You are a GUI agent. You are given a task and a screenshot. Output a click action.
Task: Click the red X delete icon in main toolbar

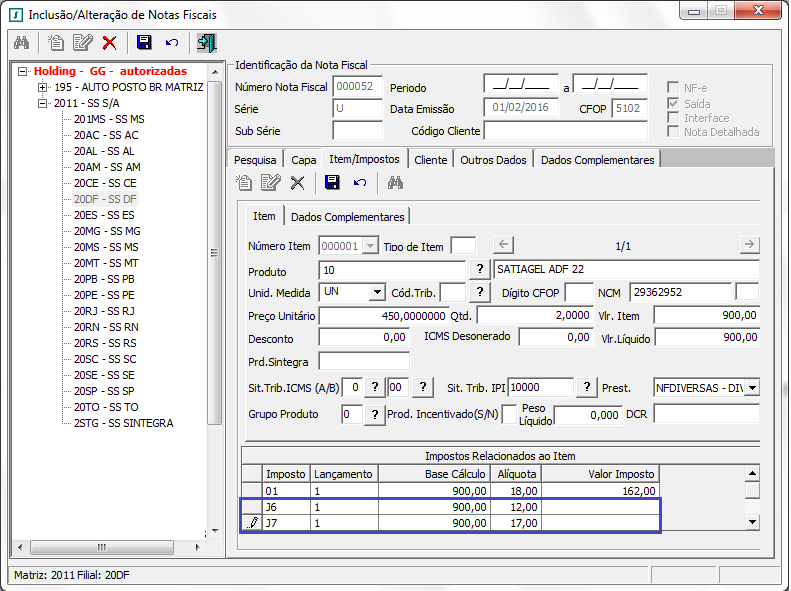109,42
